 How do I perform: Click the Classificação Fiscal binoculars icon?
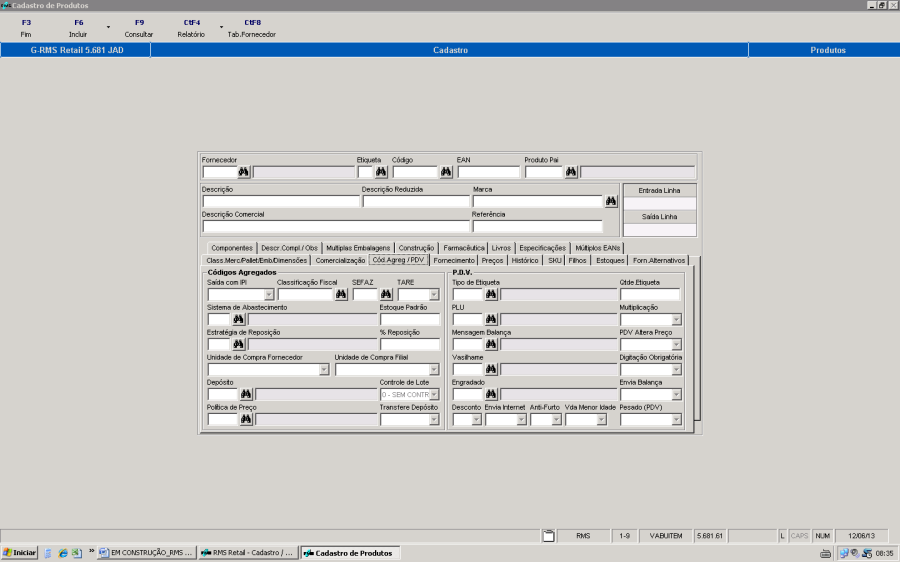coord(341,295)
